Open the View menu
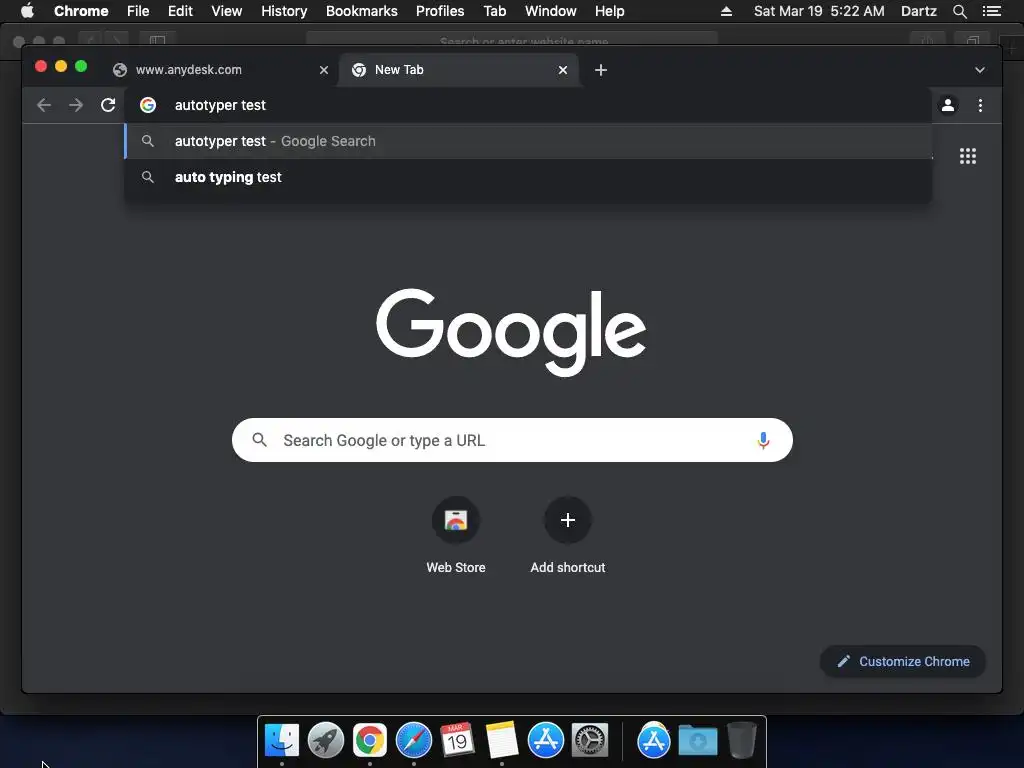This screenshot has width=1024, height=768. pos(227,11)
